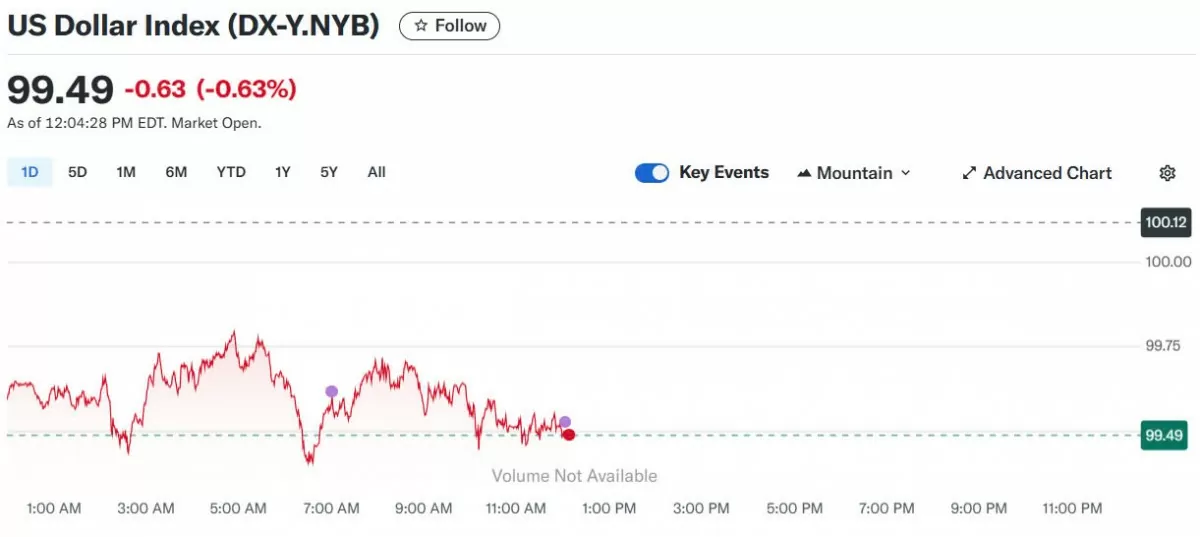Switch chart to YTD range
This screenshot has width=1200, height=537.
click(x=231, y=172)
